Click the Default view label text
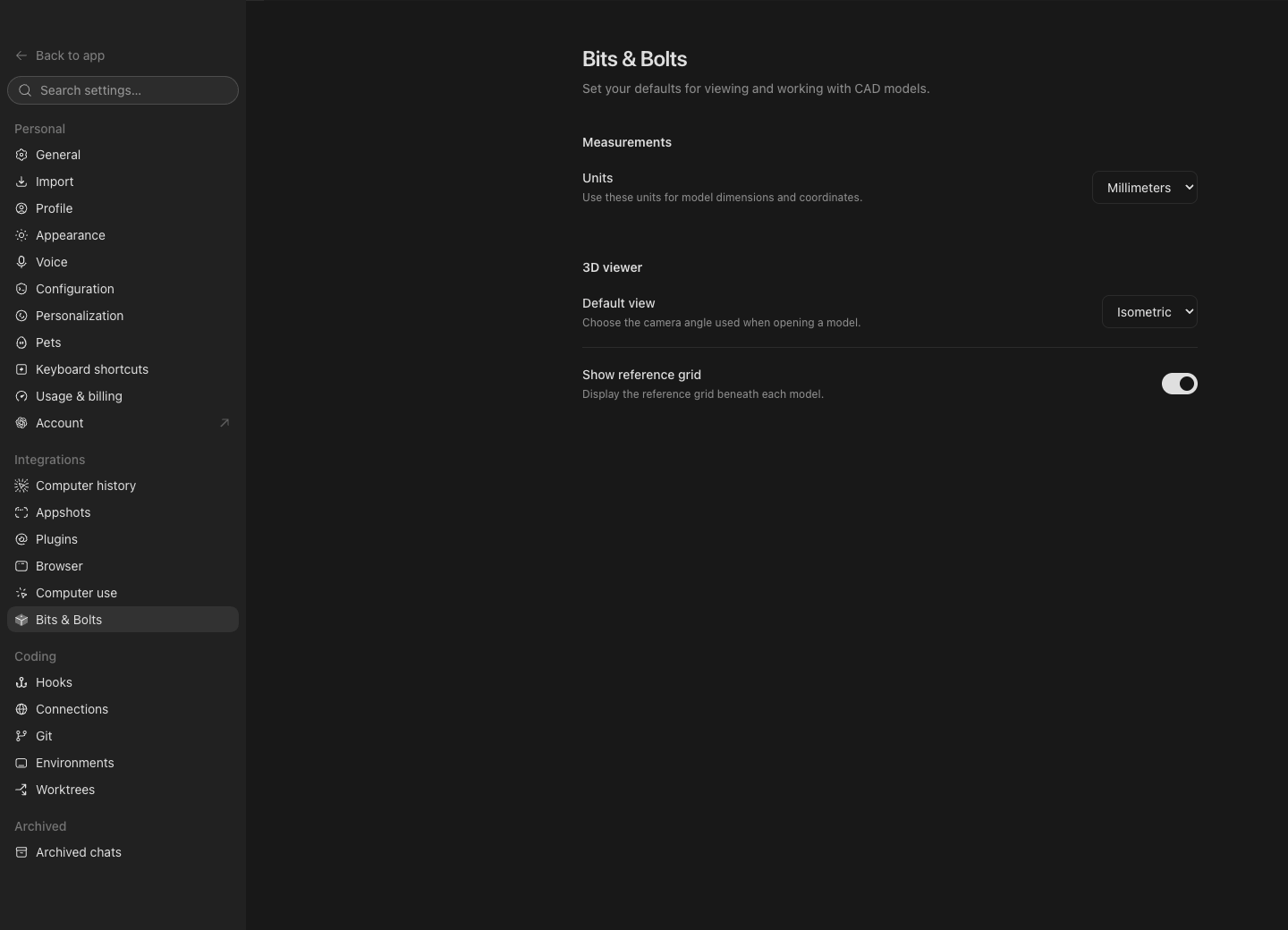Screen dimensions: 1288x930 [618, 303]
